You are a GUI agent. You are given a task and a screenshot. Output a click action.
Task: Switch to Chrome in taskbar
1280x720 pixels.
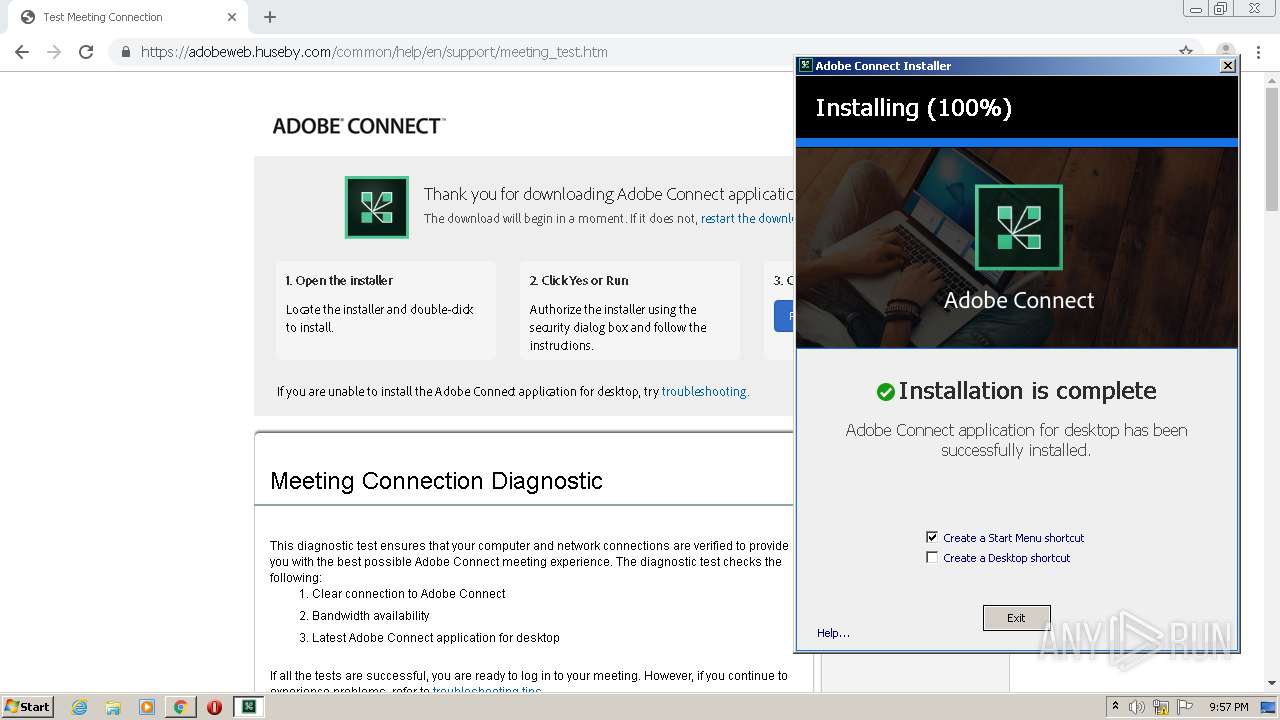click(180, 707)
